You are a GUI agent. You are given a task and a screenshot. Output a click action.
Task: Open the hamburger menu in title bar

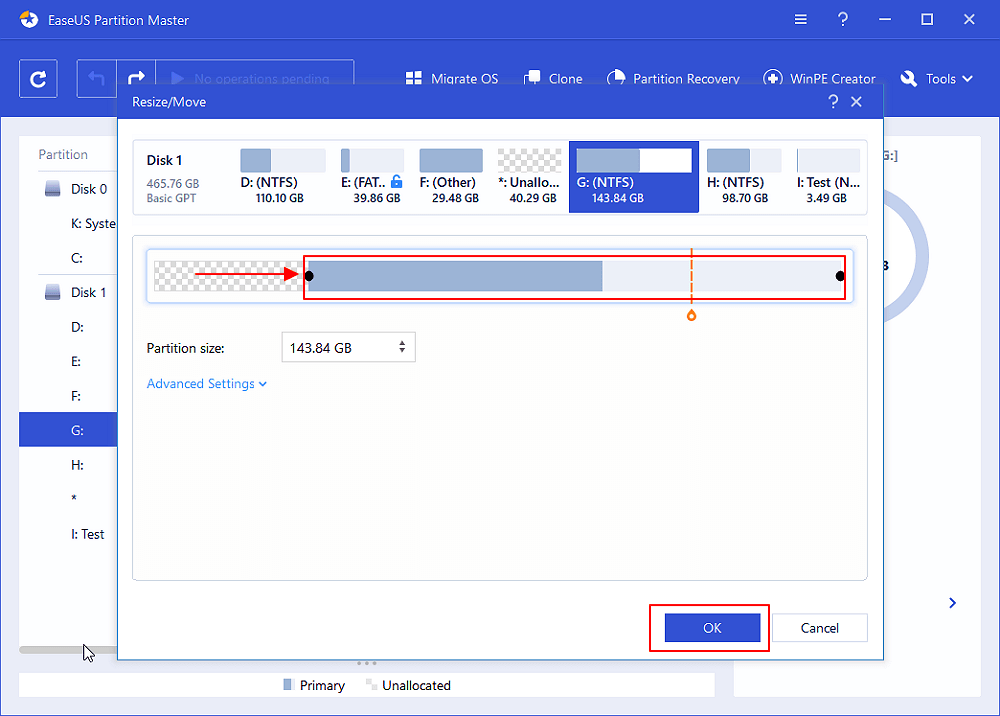click(x=800, y=20)
